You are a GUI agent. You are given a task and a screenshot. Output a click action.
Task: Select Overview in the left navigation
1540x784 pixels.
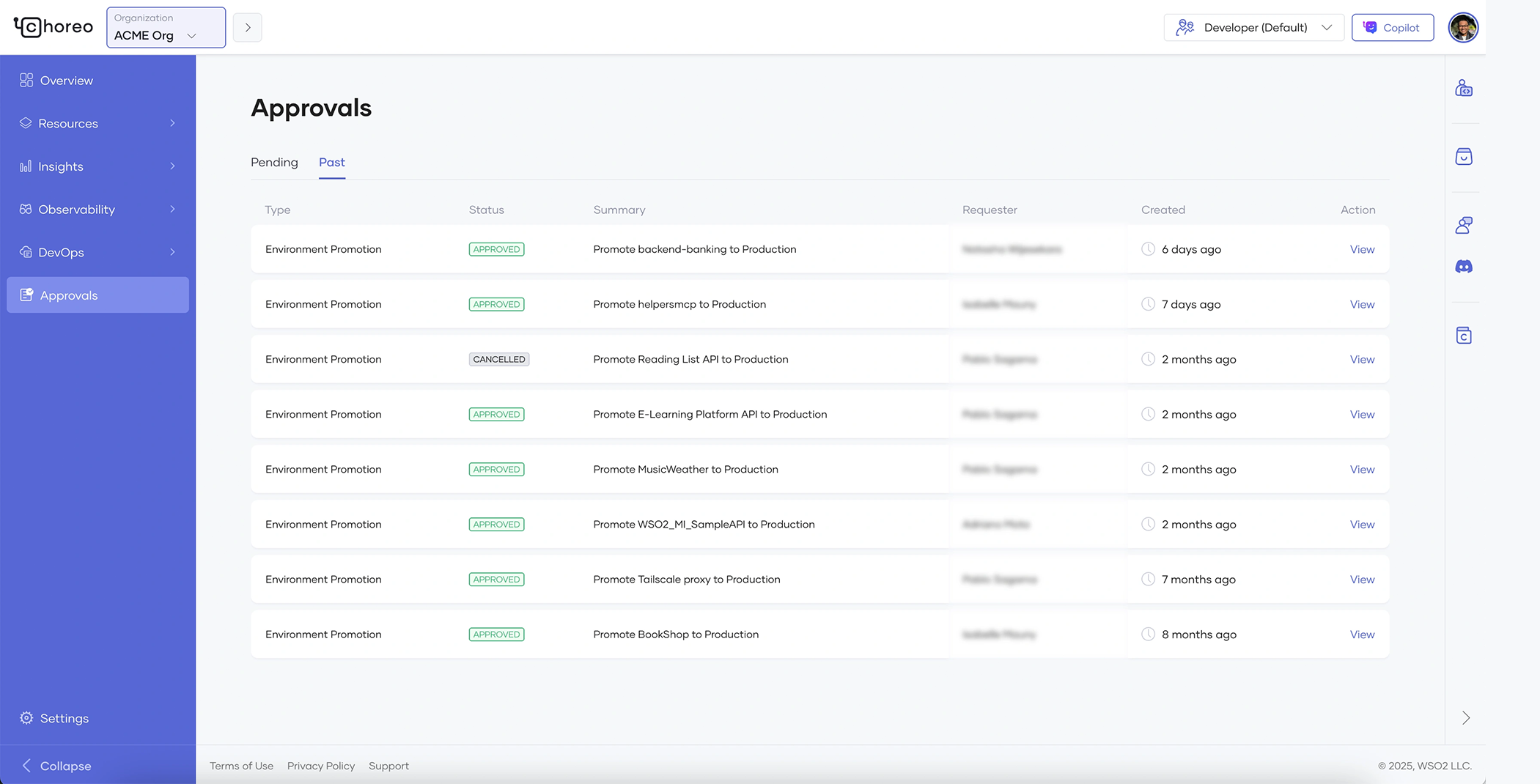[65, 80]
